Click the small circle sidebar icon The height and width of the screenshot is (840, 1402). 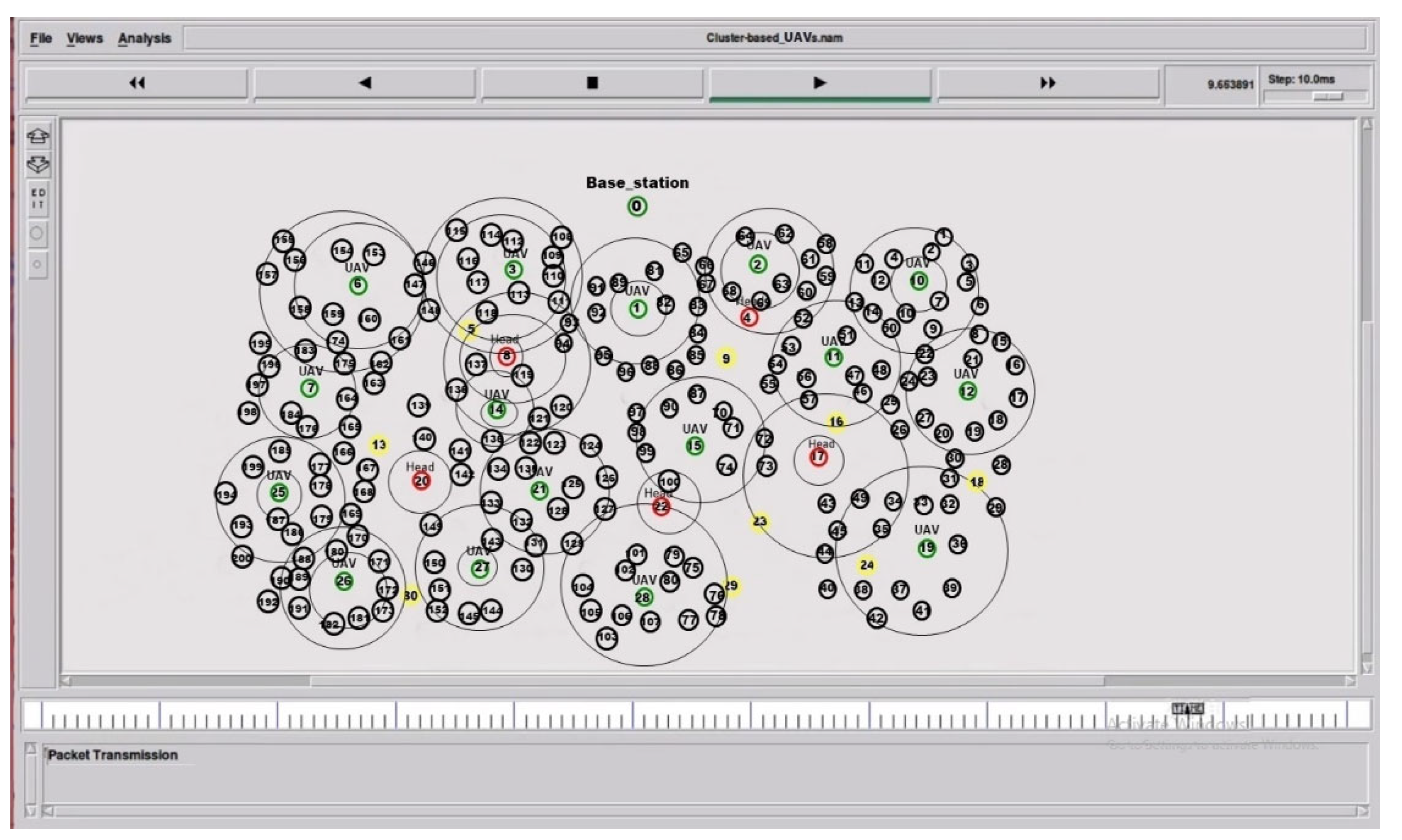tap(37, 264)
